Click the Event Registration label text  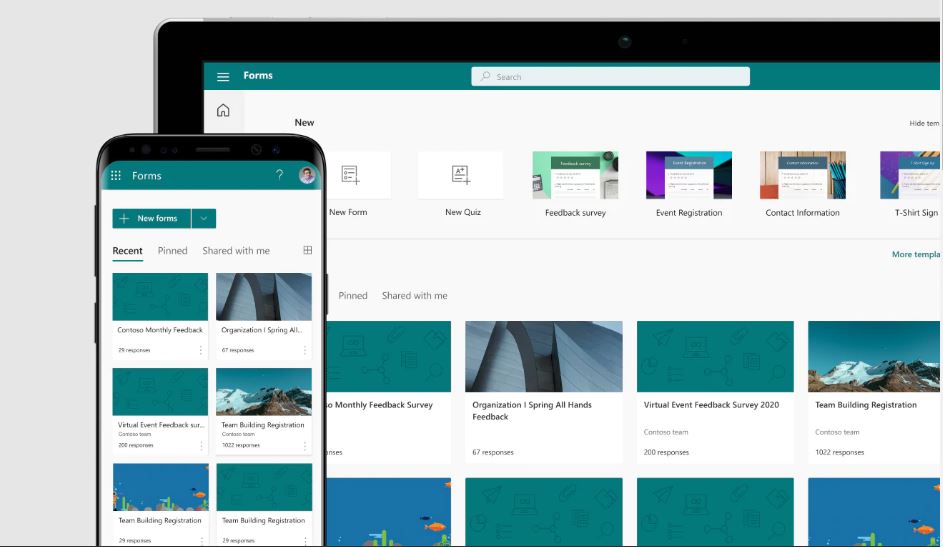pyautogui.click(x=689, y=213)
